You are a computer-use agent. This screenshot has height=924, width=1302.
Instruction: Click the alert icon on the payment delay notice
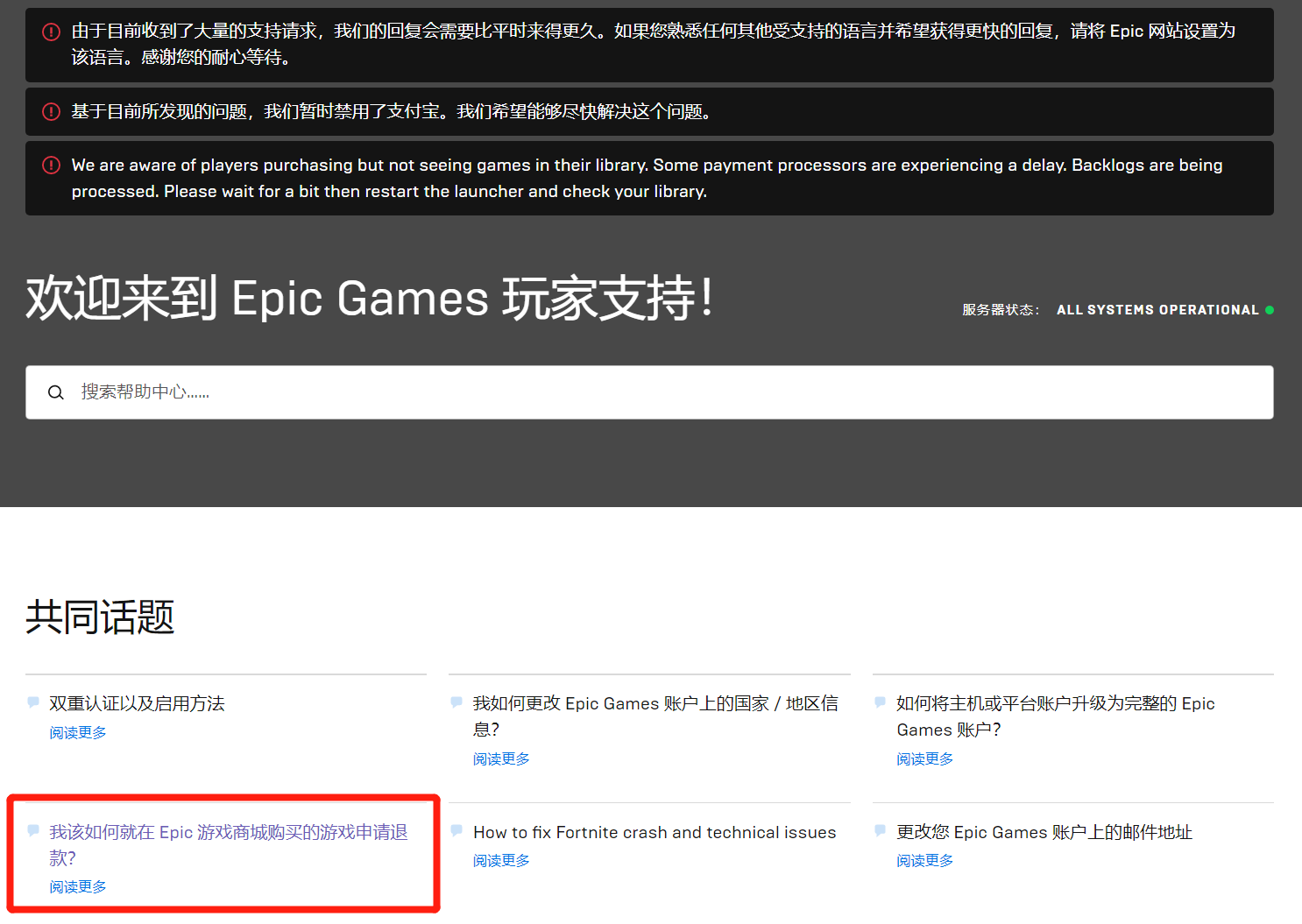52,165
